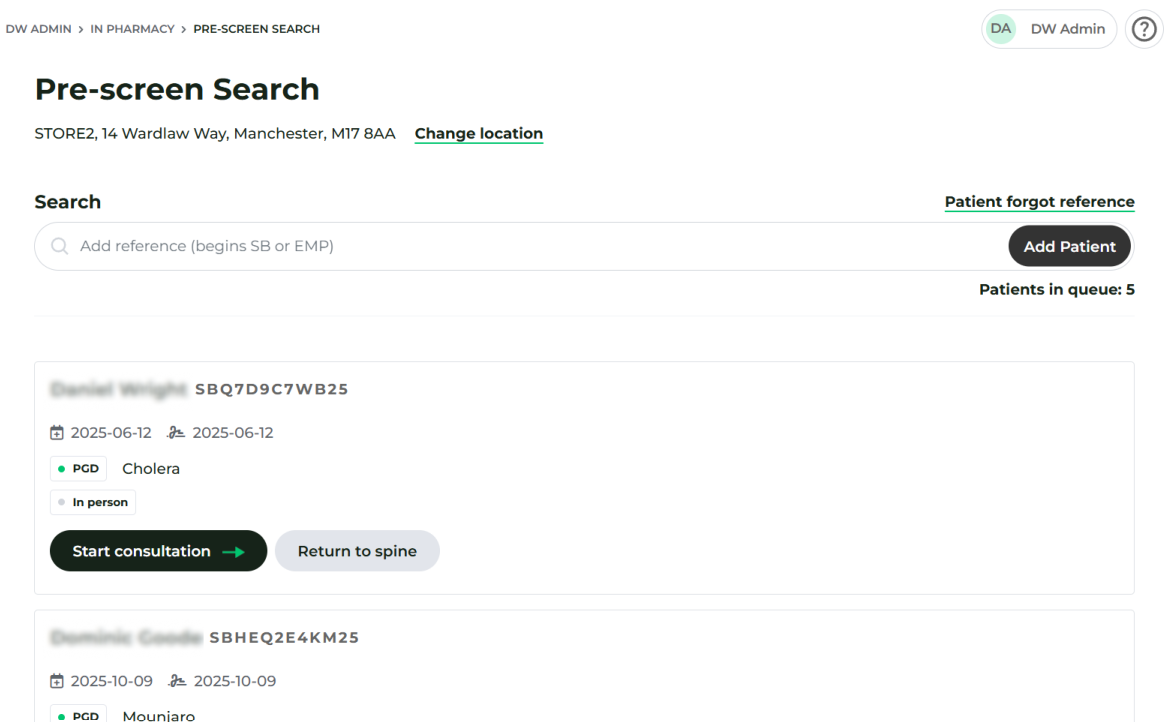1166x722 pixels.
Task: Open Patient forgot reference link
Action: click(x=1040, y=202)
